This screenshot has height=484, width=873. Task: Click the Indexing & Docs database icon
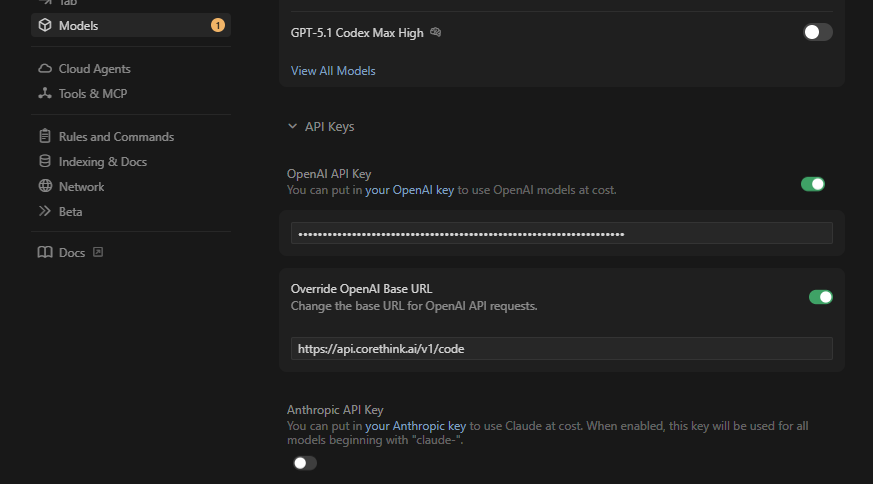(x=45, y=161)
